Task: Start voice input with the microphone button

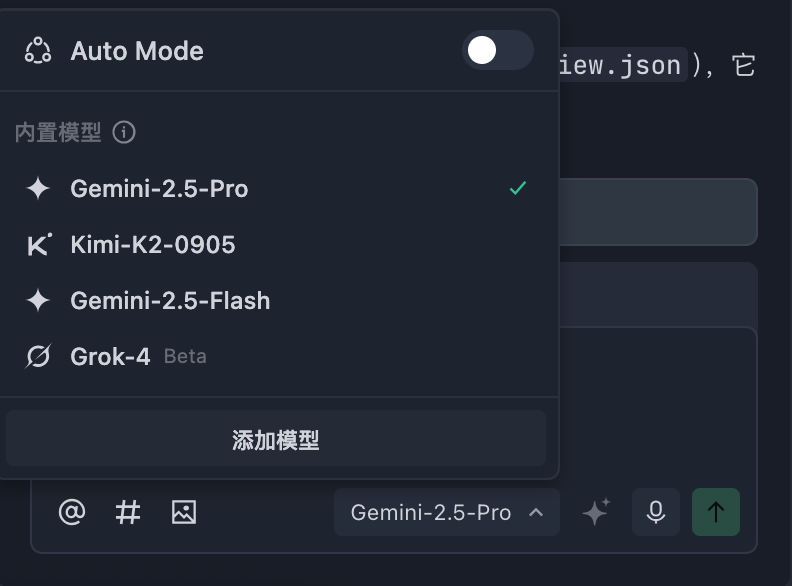Action: click(x=656, y=513)
